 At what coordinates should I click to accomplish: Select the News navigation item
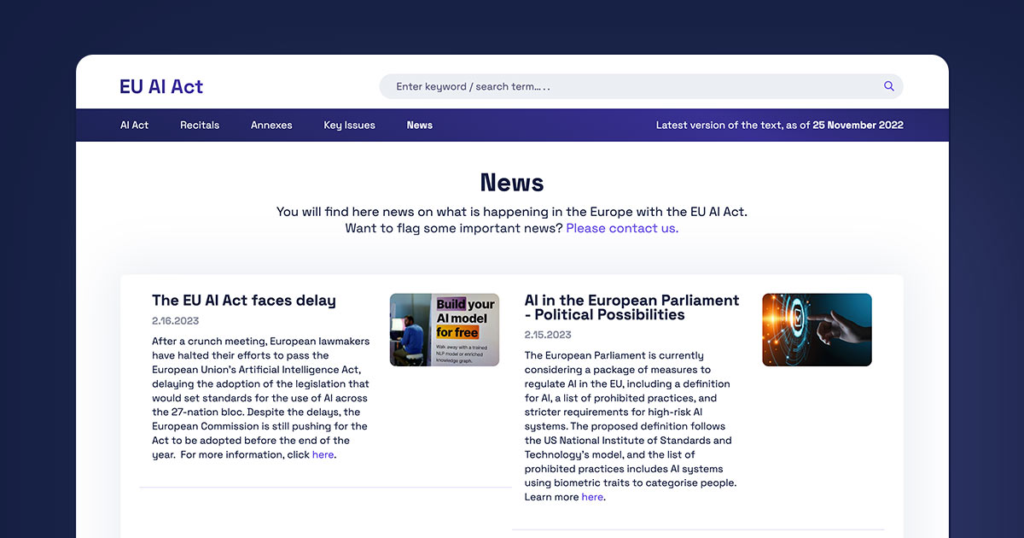tap(419, 125)
